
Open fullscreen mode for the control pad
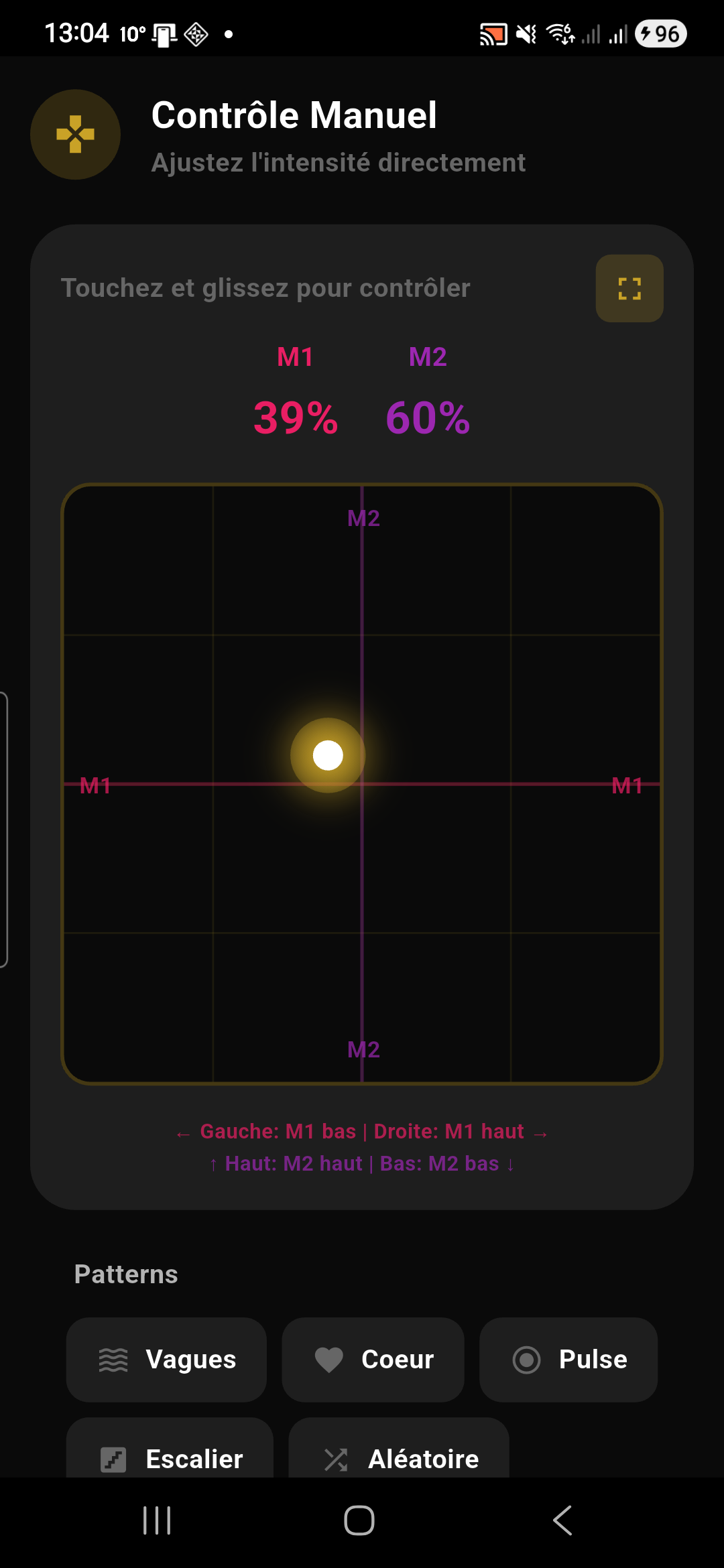pyautogui.click(x=629, y=289)
